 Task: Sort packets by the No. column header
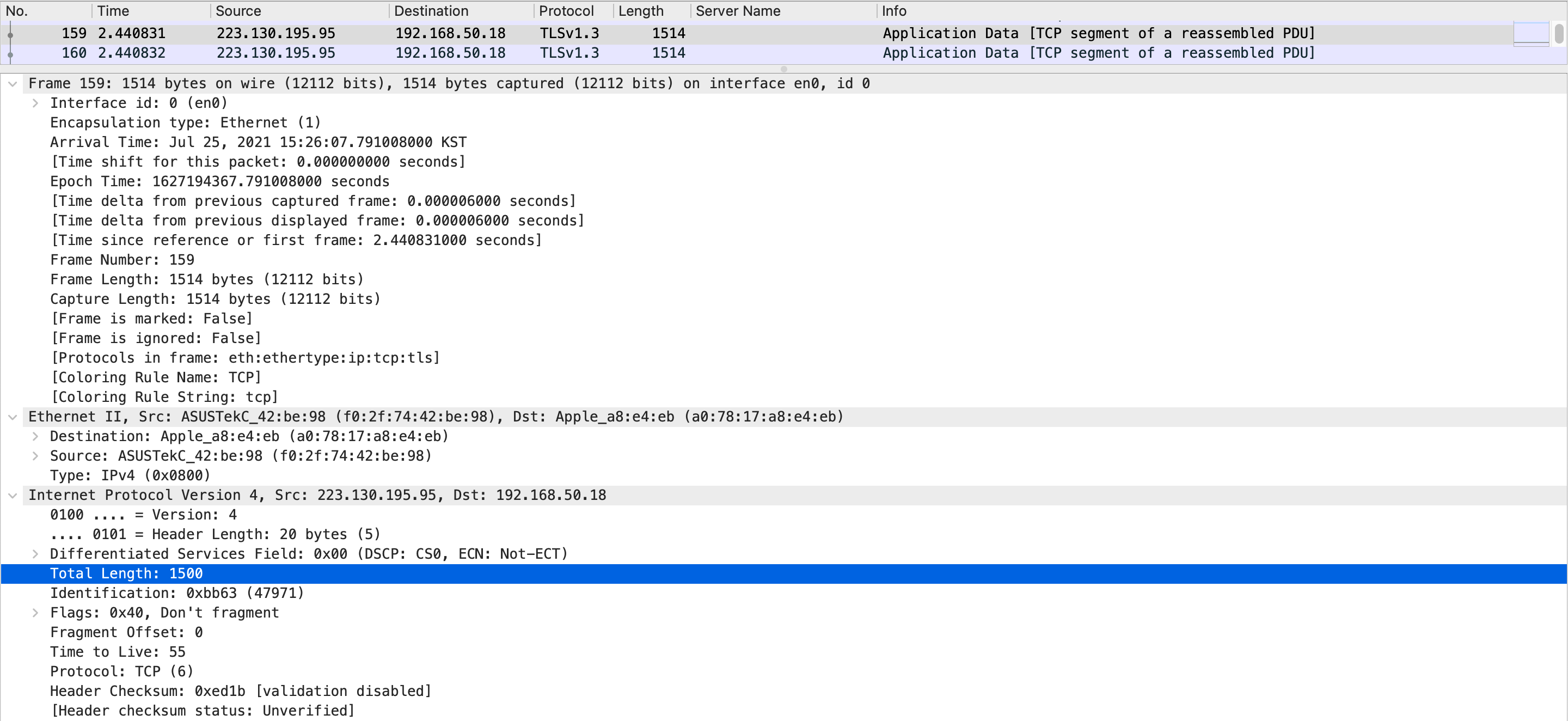point(46,11)
